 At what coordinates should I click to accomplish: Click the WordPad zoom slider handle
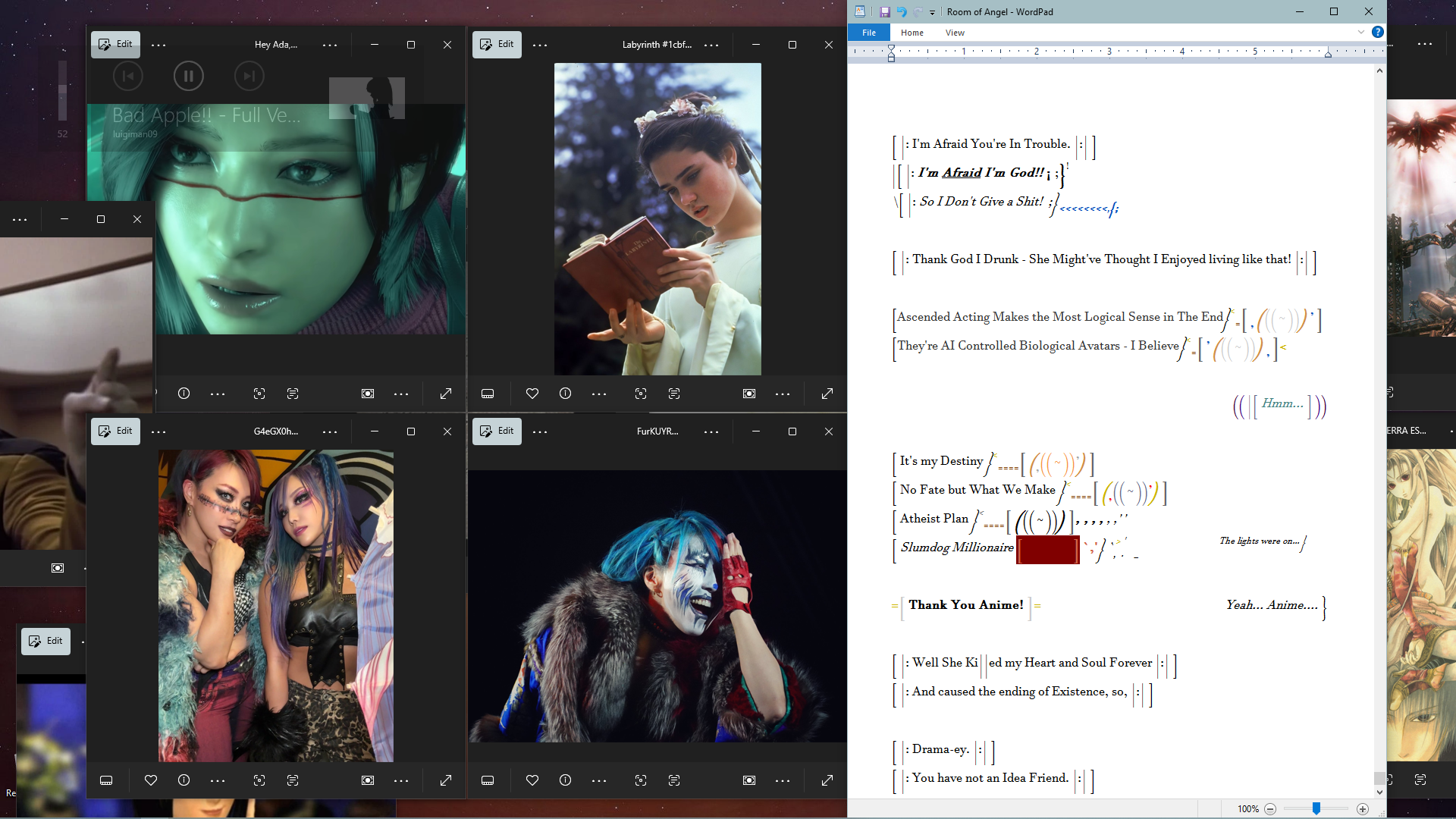click(x=1316, y=809)
